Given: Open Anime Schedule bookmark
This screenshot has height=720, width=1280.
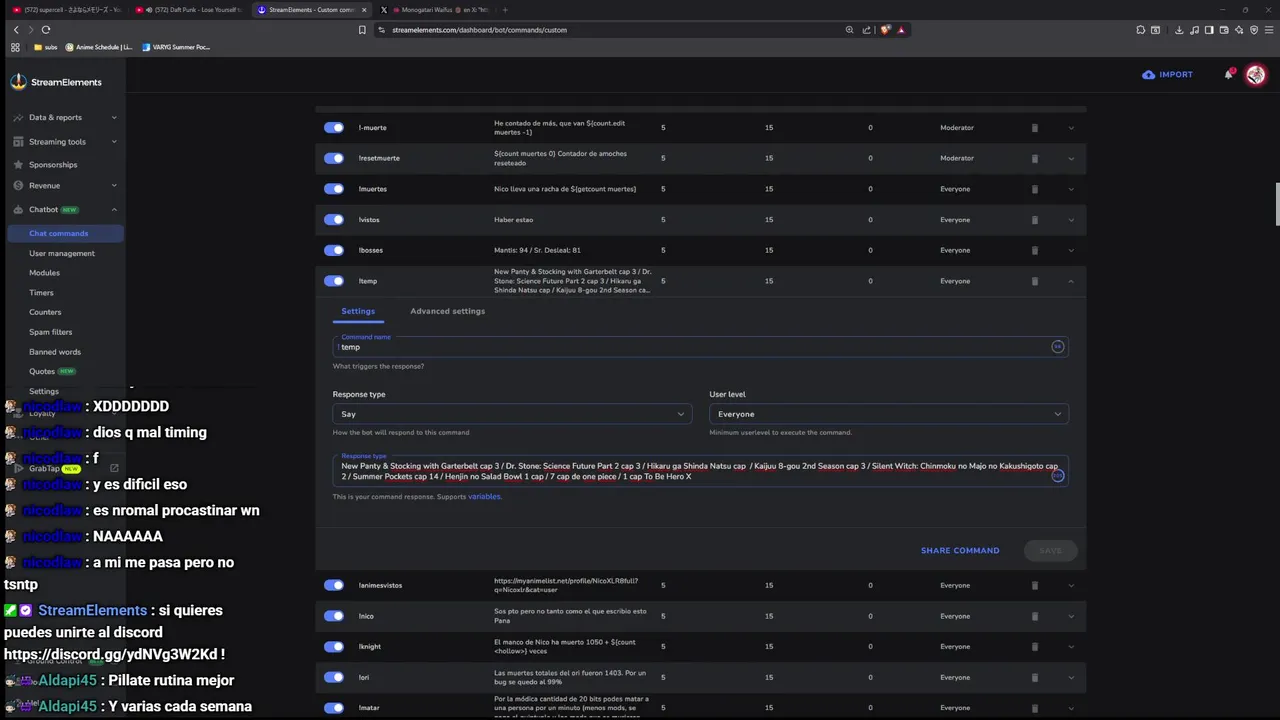Looking at the screenshot, I should point(99,47).
